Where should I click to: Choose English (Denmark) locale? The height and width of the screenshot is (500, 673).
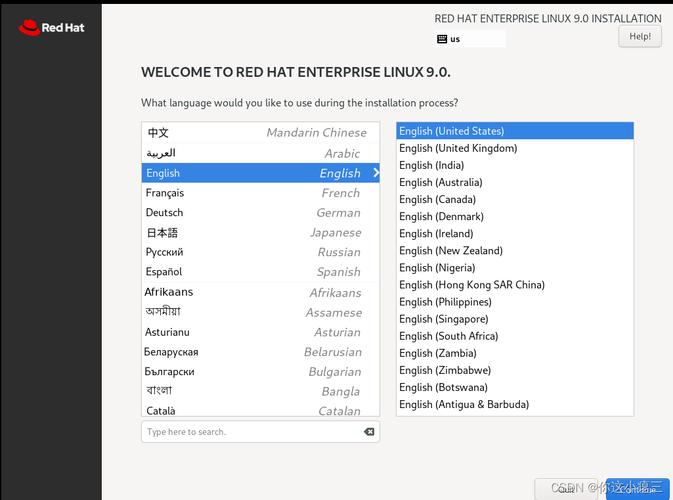point(515,216)
